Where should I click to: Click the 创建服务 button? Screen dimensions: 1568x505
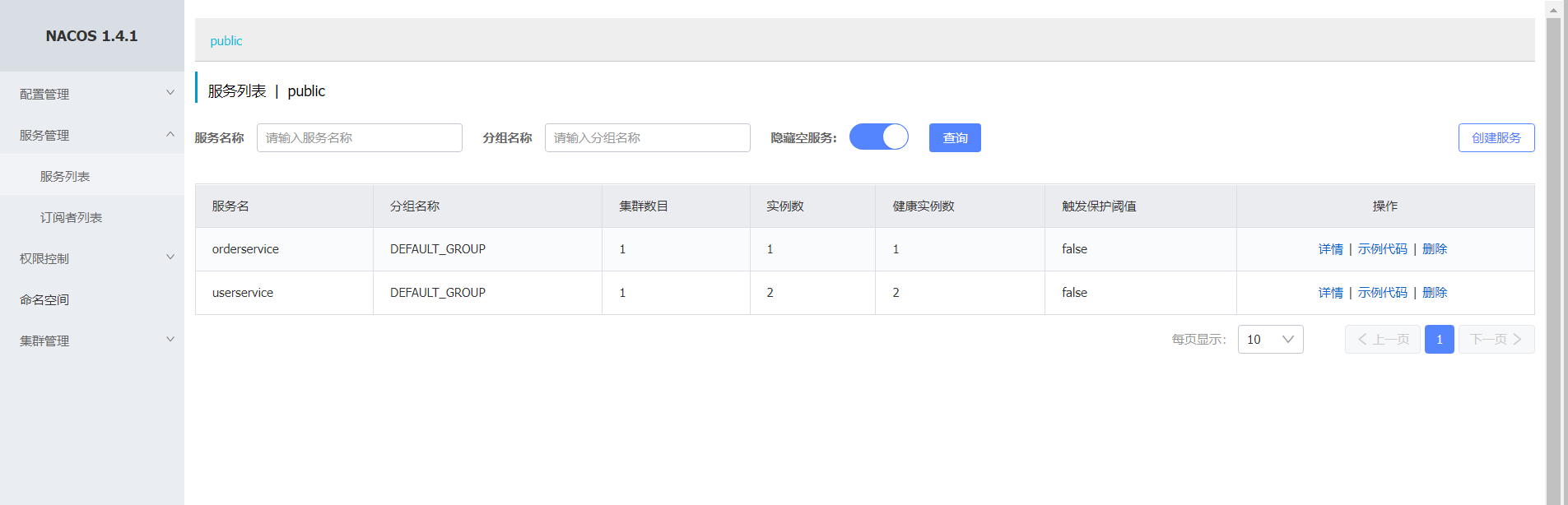click(x=1496, y=138)
